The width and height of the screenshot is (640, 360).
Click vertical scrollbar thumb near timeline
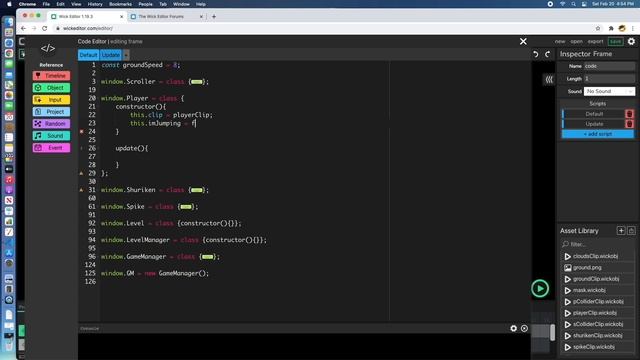click(x=552, y=332)
